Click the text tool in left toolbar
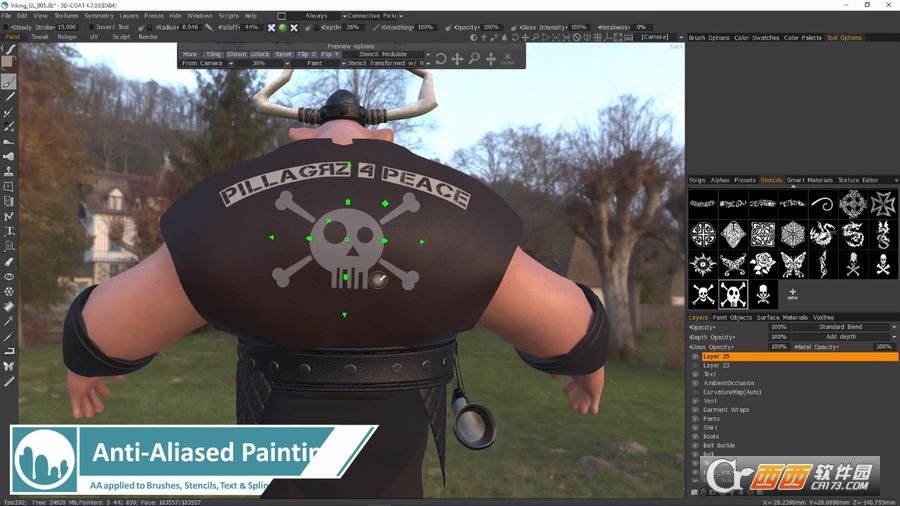 tap(9, 231)
